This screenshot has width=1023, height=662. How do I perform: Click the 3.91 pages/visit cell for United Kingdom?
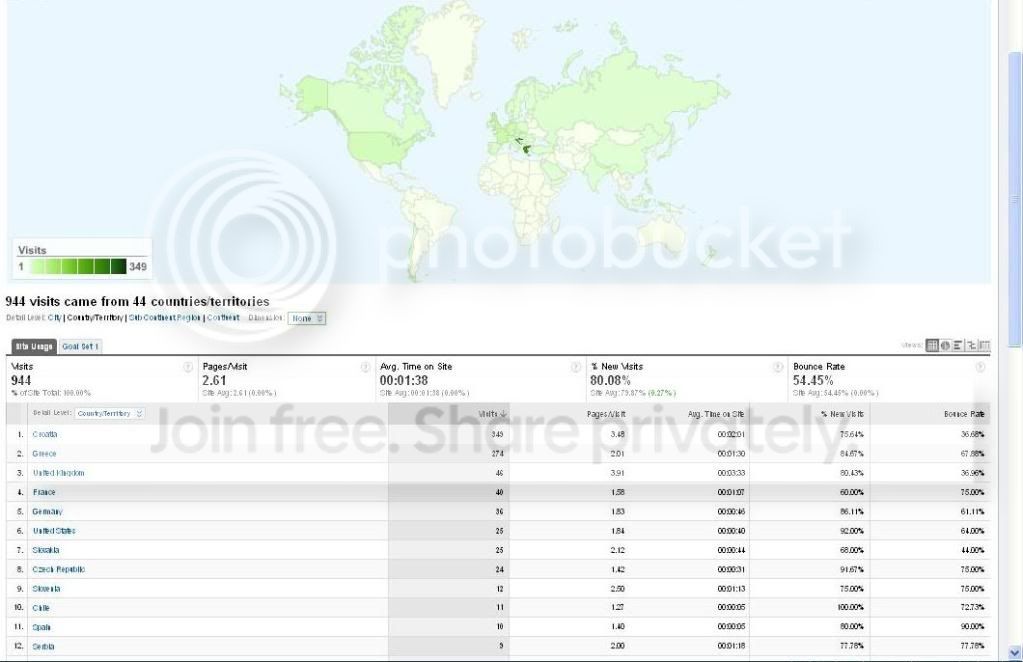(618, 473)
